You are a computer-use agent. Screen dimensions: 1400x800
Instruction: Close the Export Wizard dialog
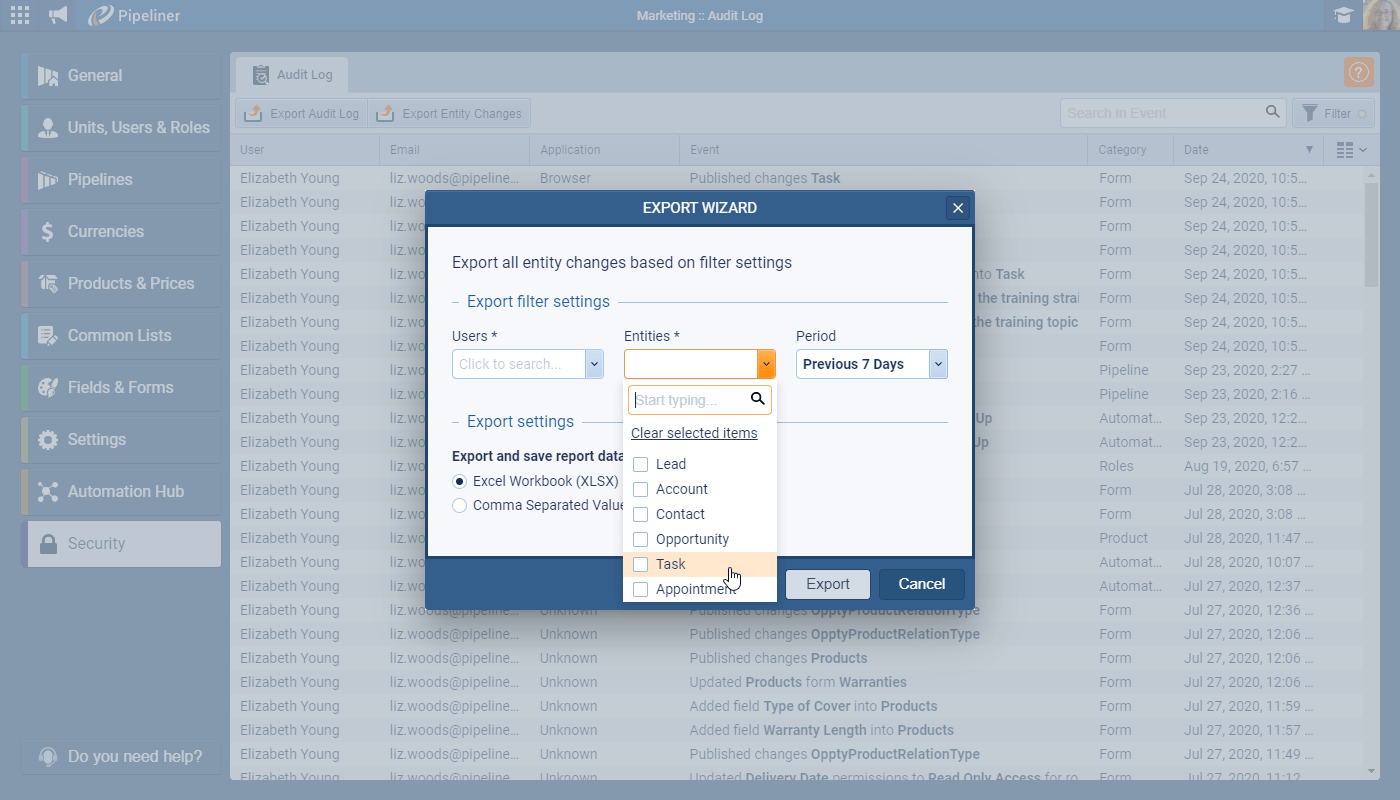coord(958,208)
